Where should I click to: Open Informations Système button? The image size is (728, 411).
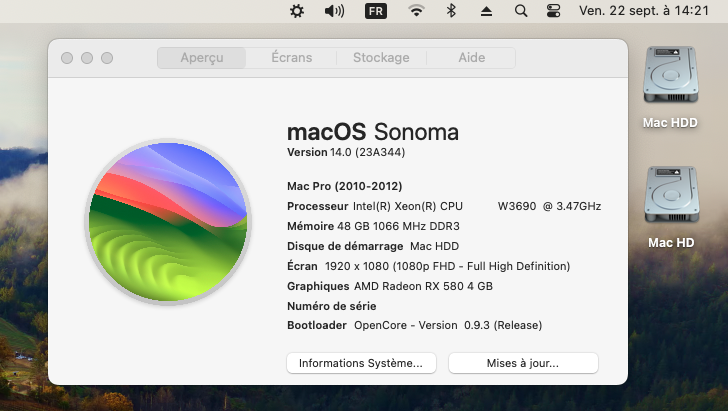click(x=361, y=363)
